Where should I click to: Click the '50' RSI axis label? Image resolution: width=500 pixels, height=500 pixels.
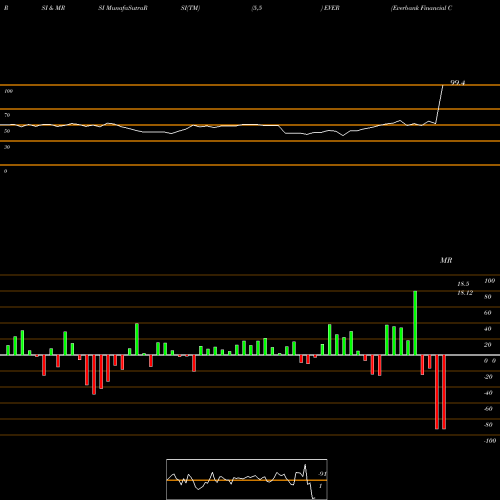[7, 131]
